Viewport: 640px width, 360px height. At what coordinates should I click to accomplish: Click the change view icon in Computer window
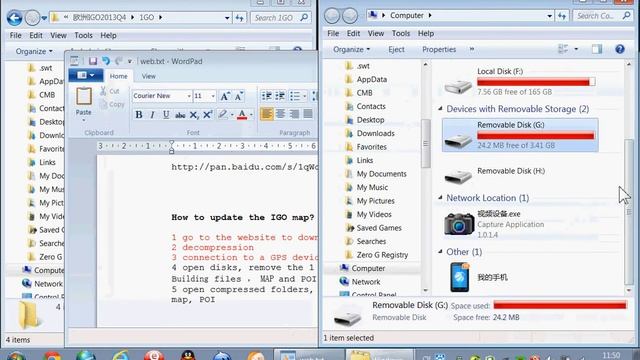point(563,49)
